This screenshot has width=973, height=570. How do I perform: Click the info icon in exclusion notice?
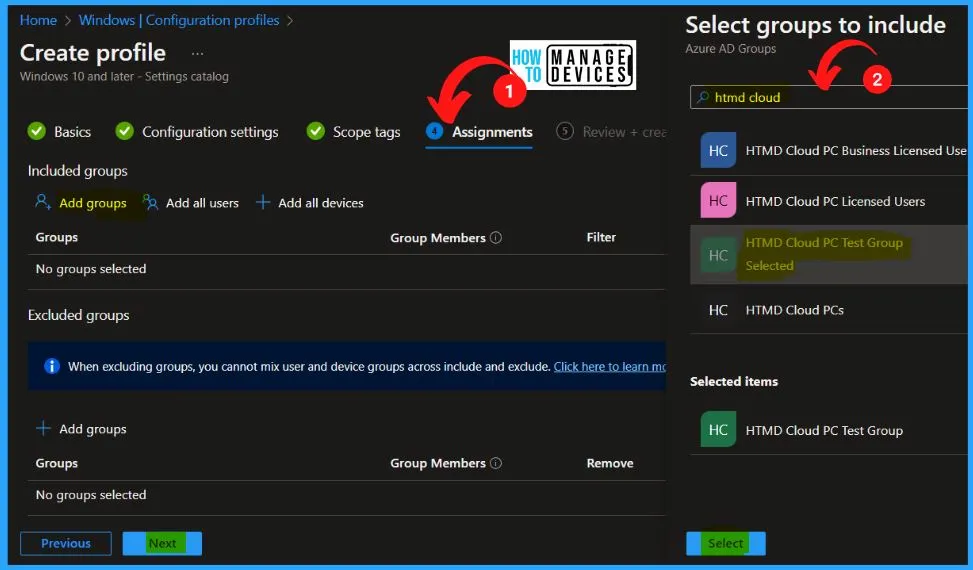tap(52, 367)
